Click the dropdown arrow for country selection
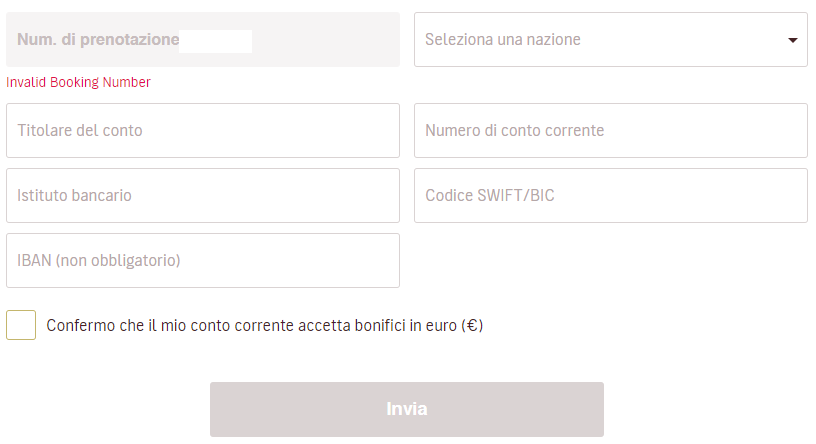Image resolution: width=816 pixels, height=444 pixels. 793,41
